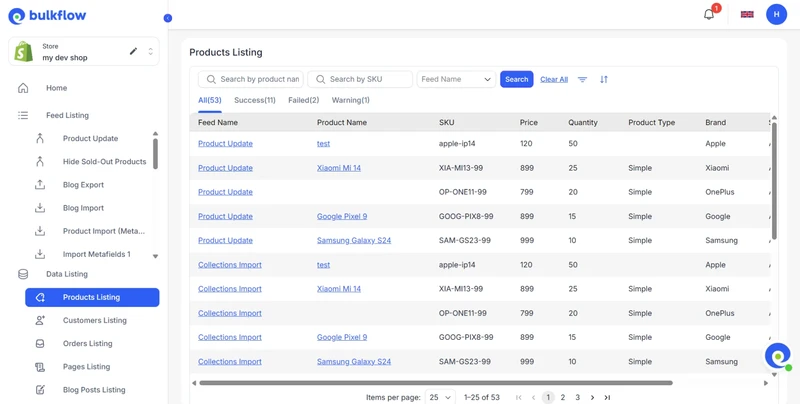Viewport: 800px width, 404px height.
Task: Switch to the Failed(2) tab
Action: click(x=304, y=100)
